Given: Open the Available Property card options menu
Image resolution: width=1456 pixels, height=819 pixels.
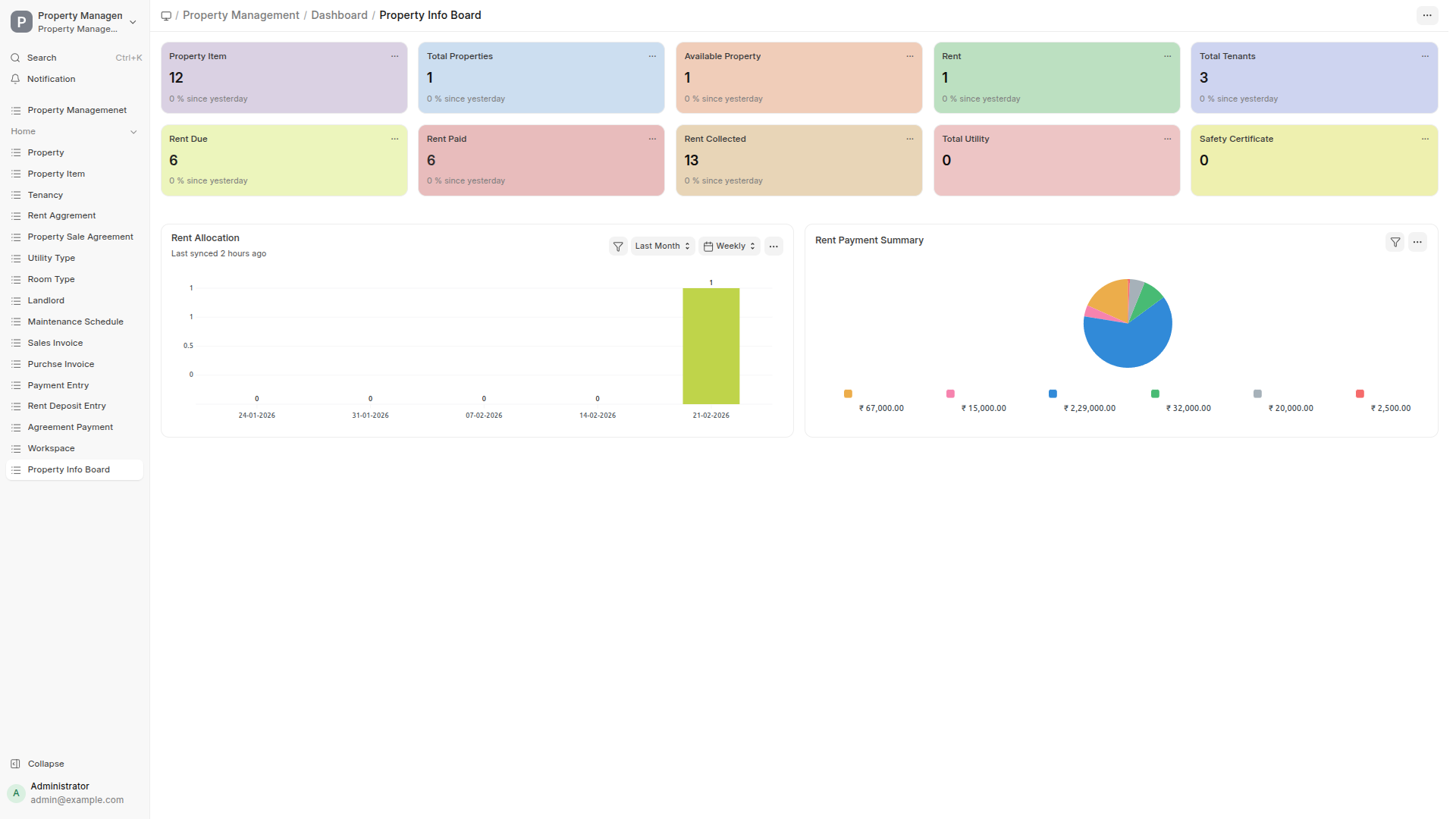Looking at the screenshot, I should pyautogui.click(x=910, y=56).
